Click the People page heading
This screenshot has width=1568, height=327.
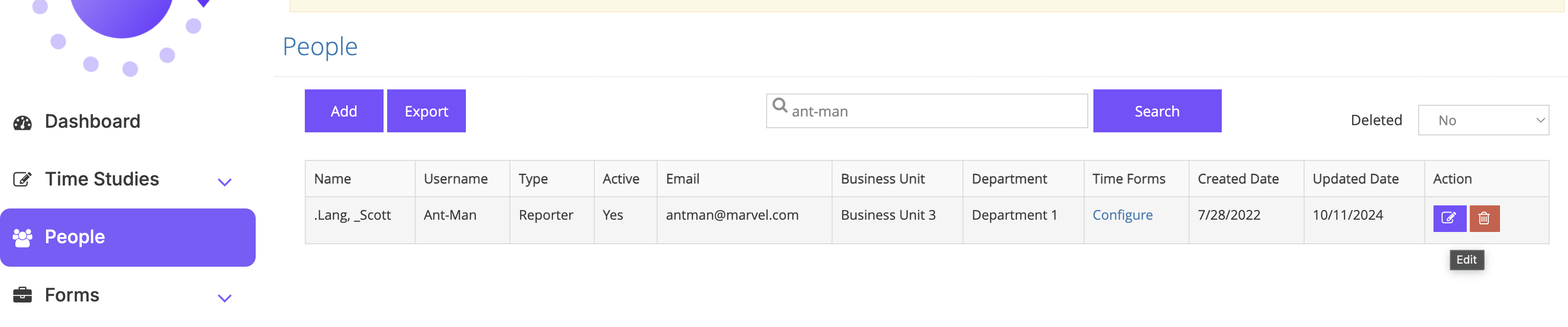coord(320,47)
